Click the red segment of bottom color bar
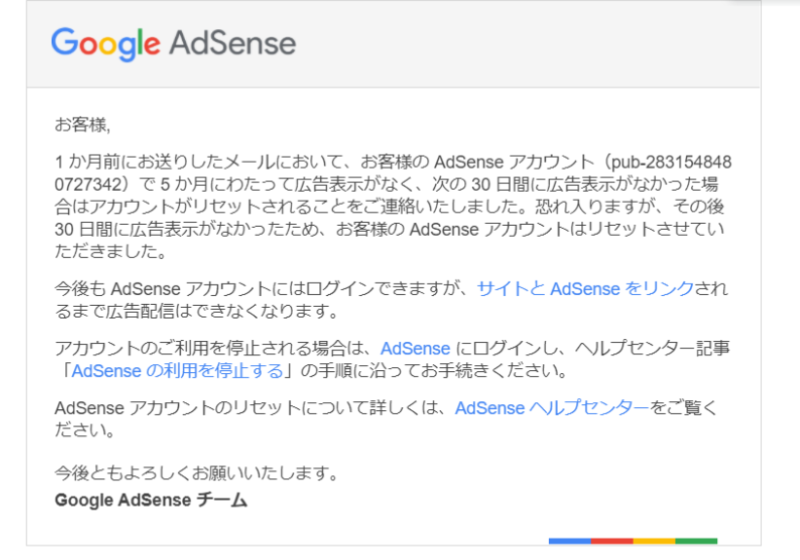 coord(612,541)
